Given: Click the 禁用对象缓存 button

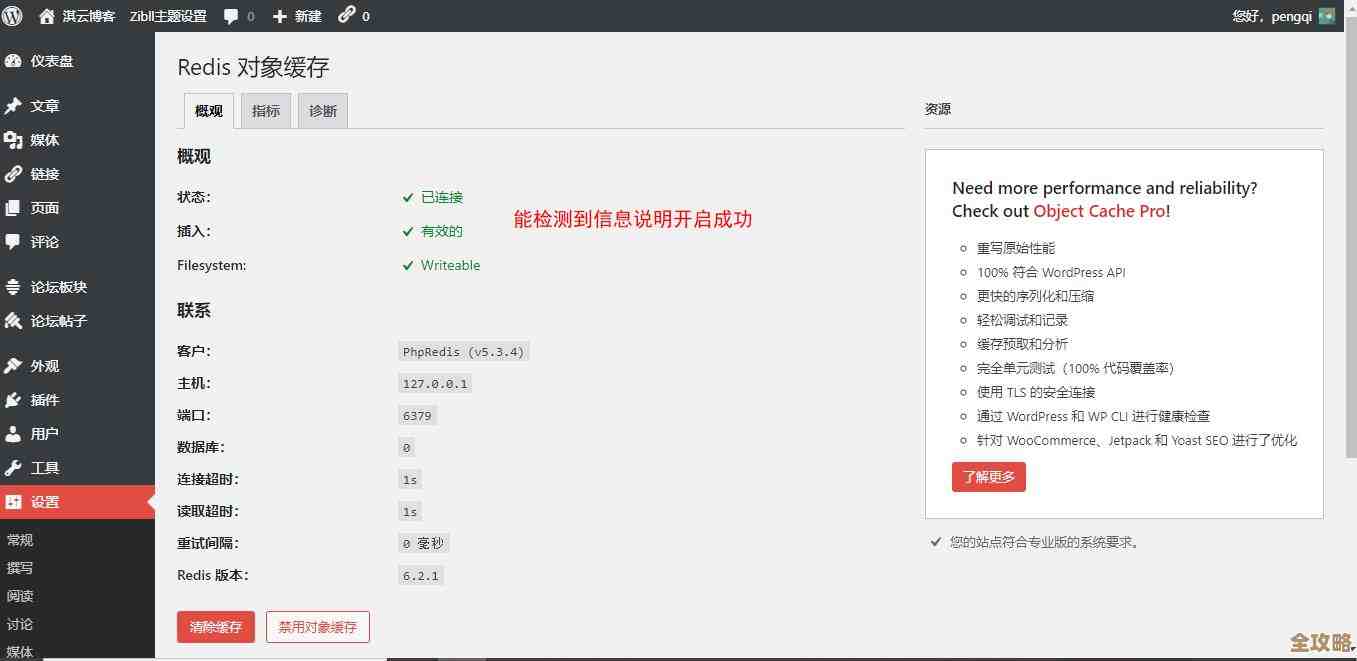Looking at the screenshot, I should (317, 627).
